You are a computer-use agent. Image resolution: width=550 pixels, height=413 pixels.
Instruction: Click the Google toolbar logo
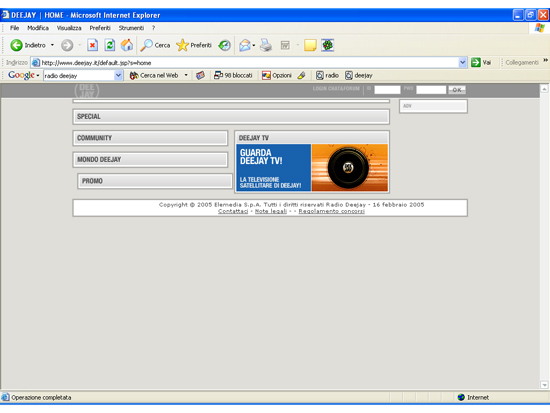(21, 75)
